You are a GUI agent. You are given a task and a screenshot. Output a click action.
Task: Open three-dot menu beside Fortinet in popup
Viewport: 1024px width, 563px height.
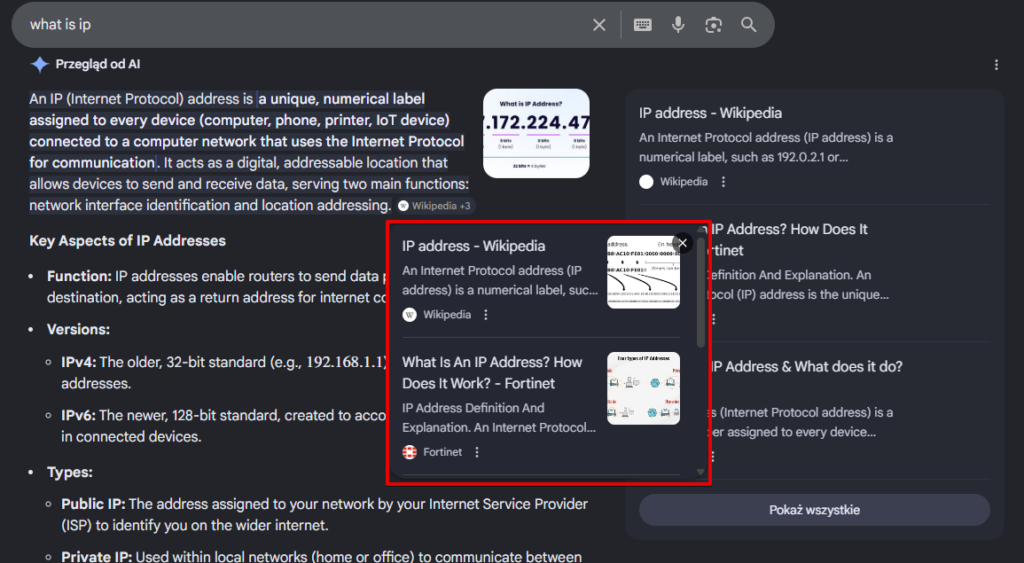pyautogui.click(x=477, y=452)
